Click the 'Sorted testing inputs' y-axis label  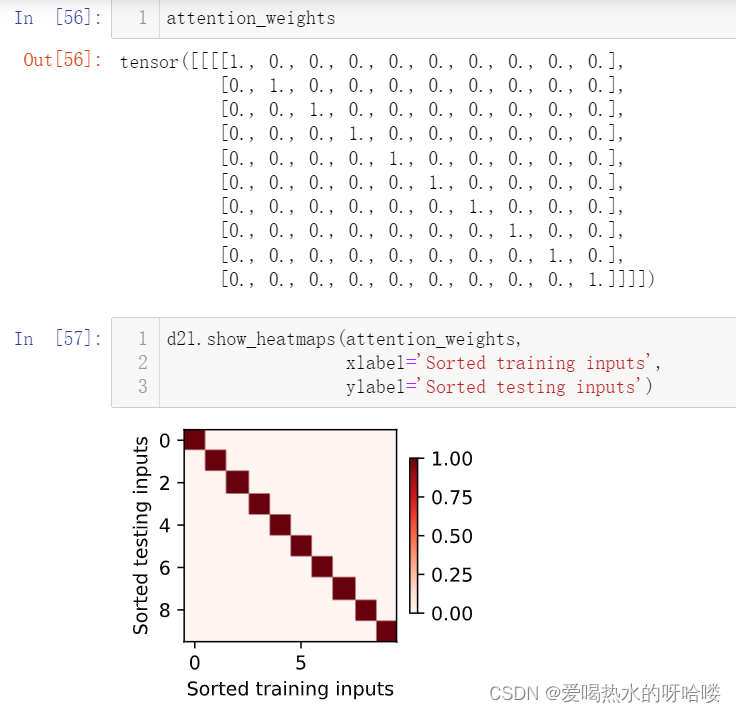tap(141, 536)
